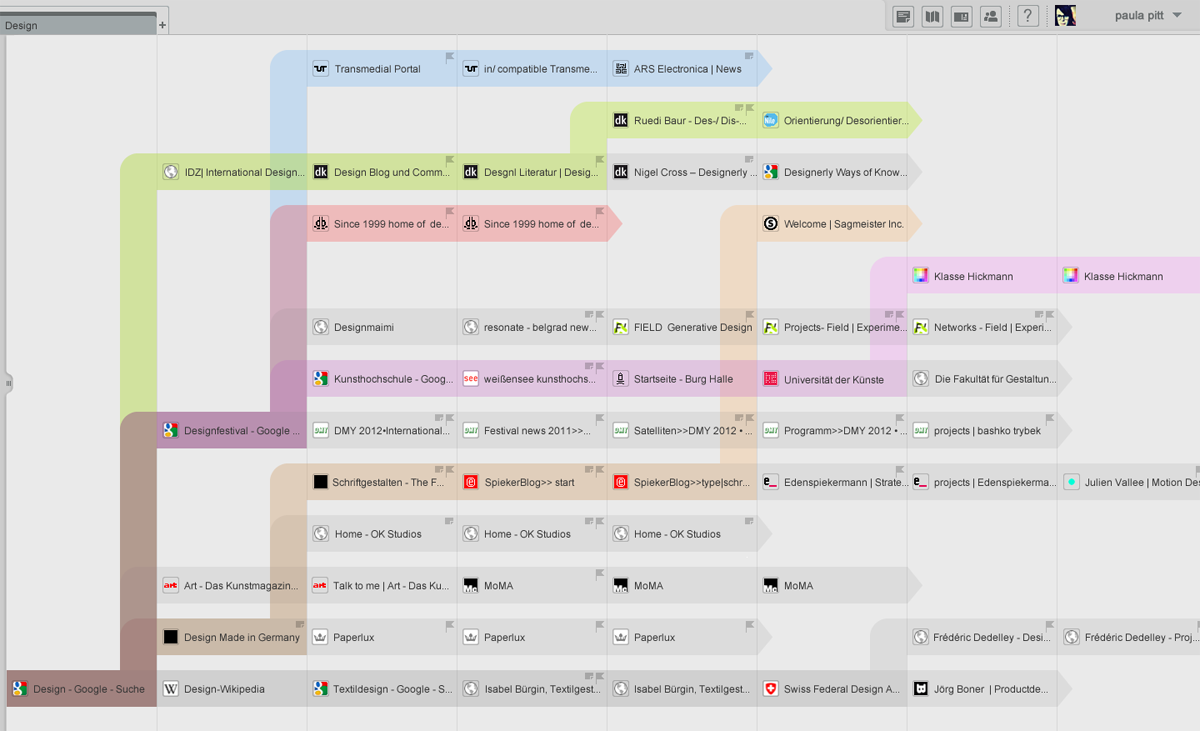Expand the left side panel handle
The height and width of the screenshot is (731, 1200).
[x=8, y=382]
